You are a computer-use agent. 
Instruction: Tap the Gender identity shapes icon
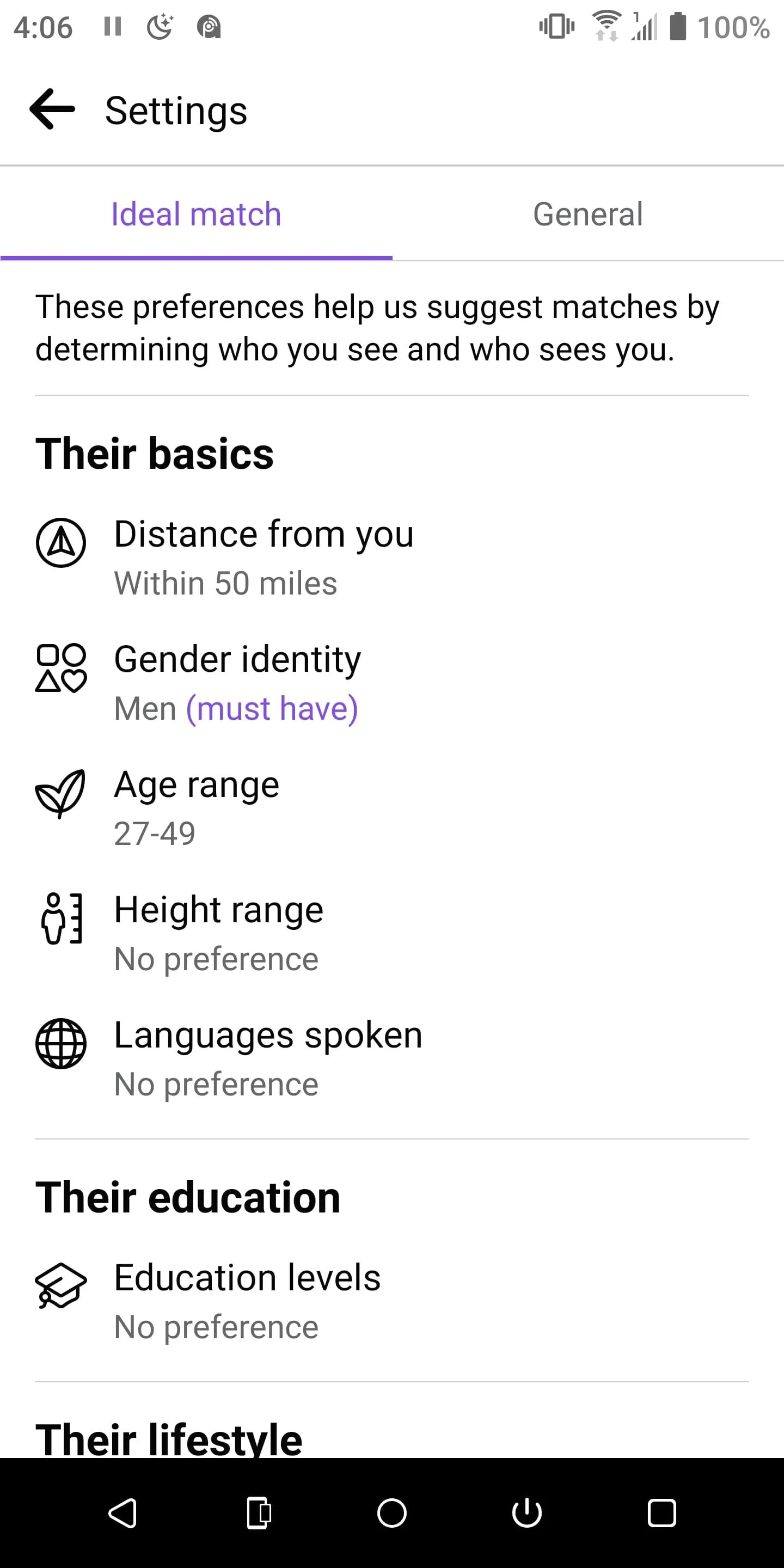(61, 667)
